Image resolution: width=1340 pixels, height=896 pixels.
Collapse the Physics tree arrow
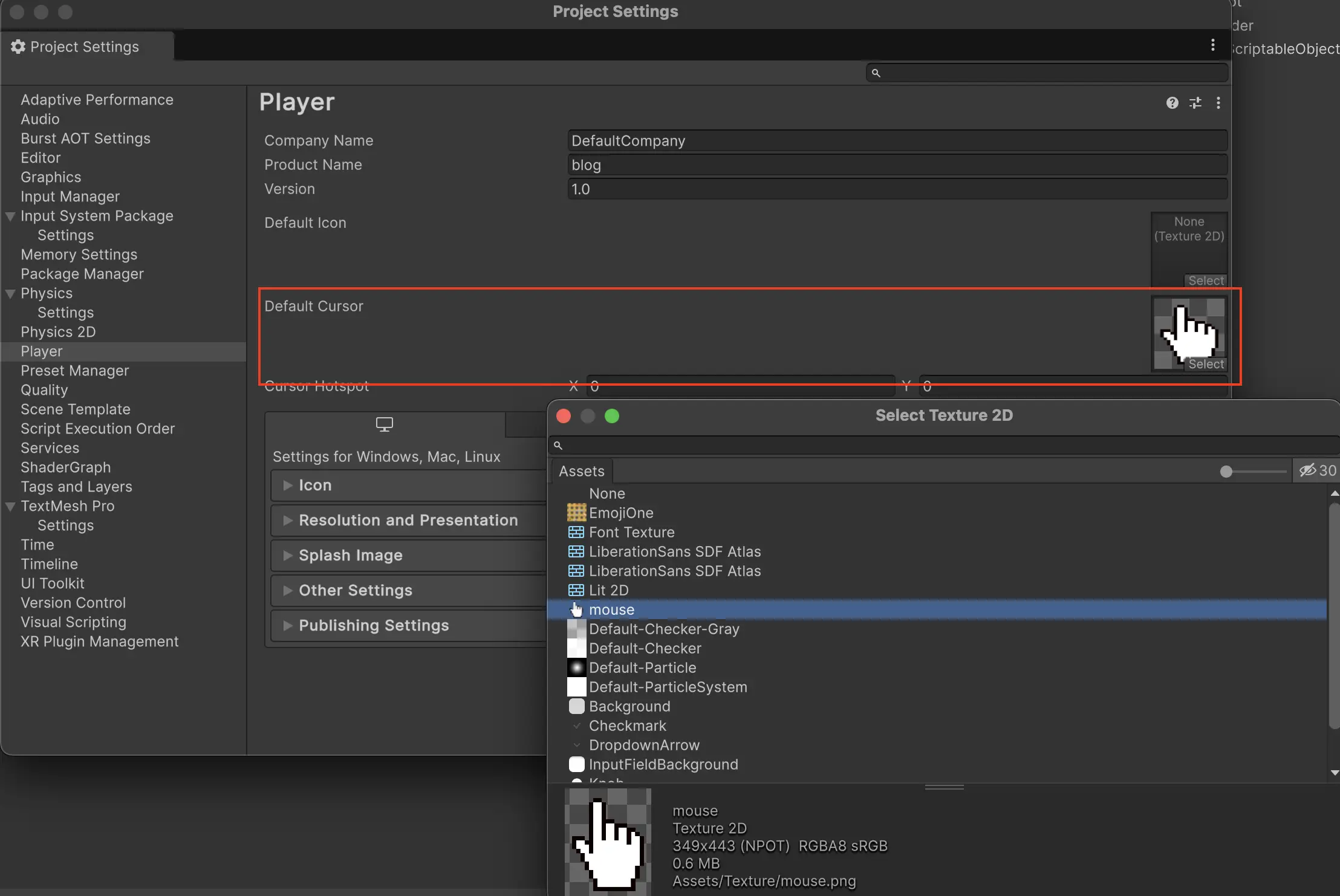pyautogui.click(x=10, y=294)
